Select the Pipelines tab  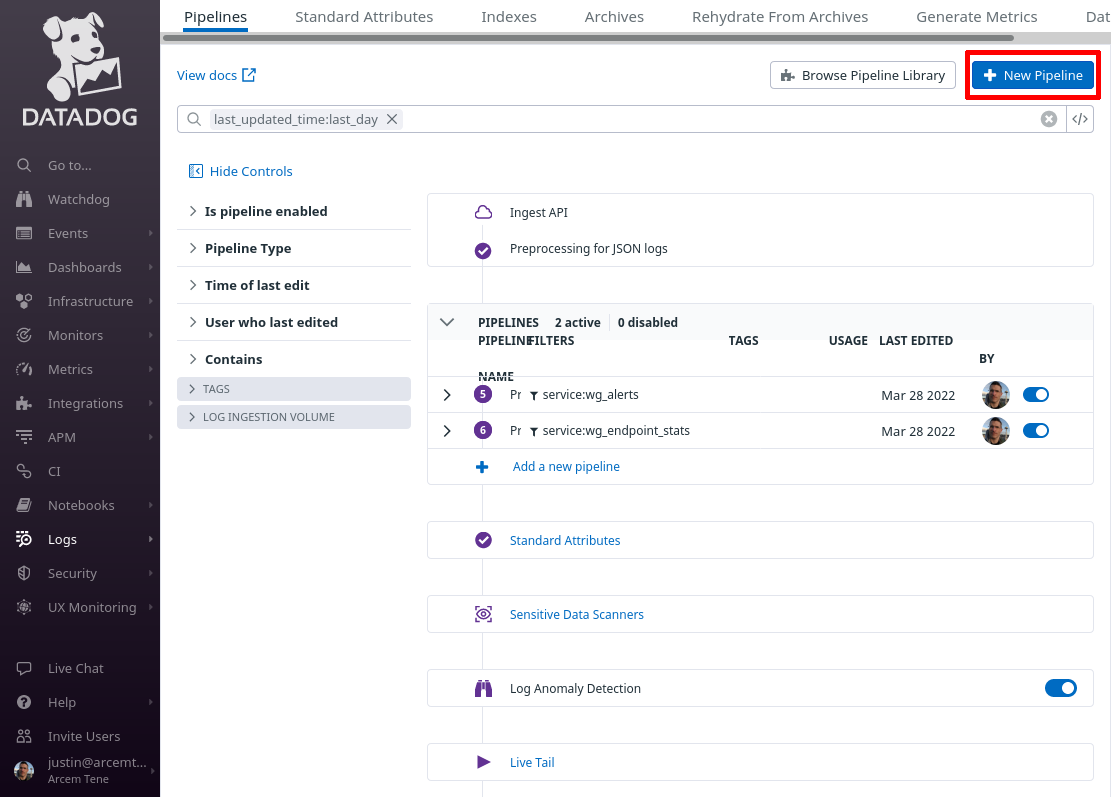215,16
